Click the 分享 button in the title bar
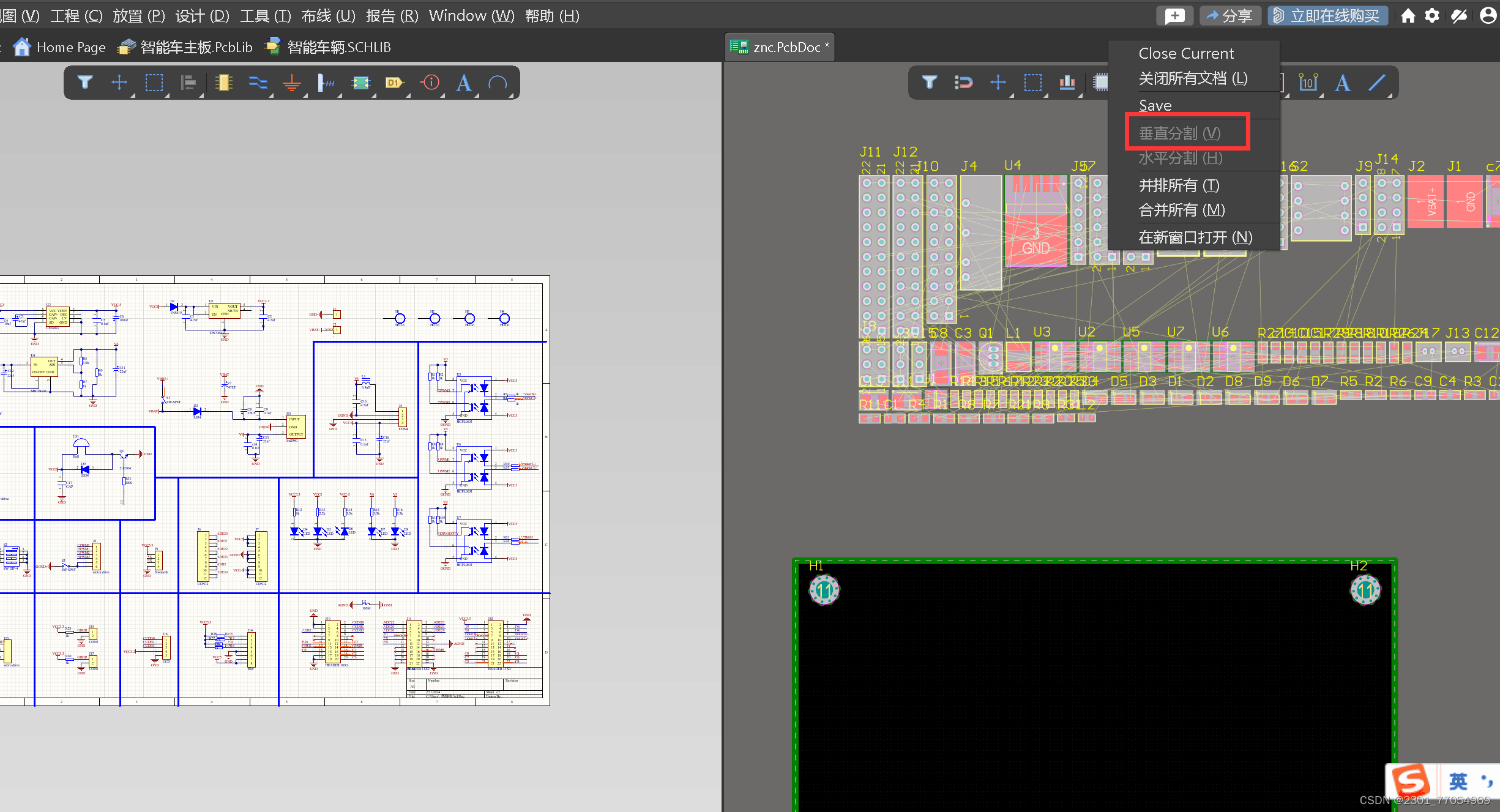The height and width of the screenshot is (812, 1500). coord(1230,15)
